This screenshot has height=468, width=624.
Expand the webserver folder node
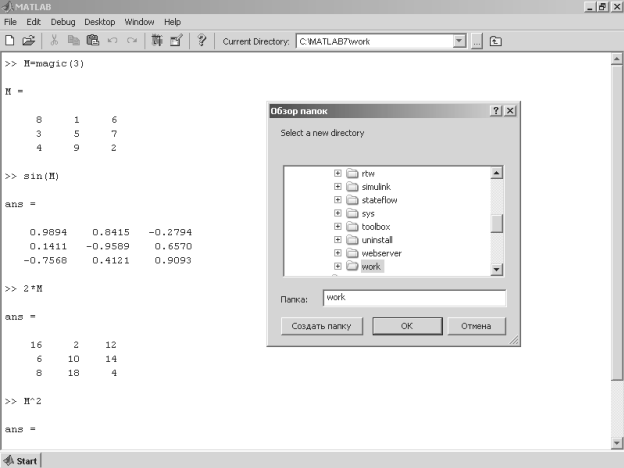click(337, 253)
